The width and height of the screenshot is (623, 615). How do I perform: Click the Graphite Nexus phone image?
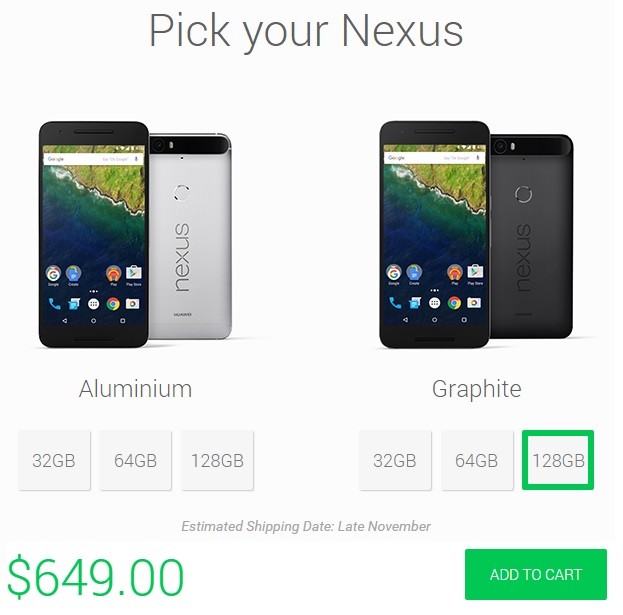(476, 234)
